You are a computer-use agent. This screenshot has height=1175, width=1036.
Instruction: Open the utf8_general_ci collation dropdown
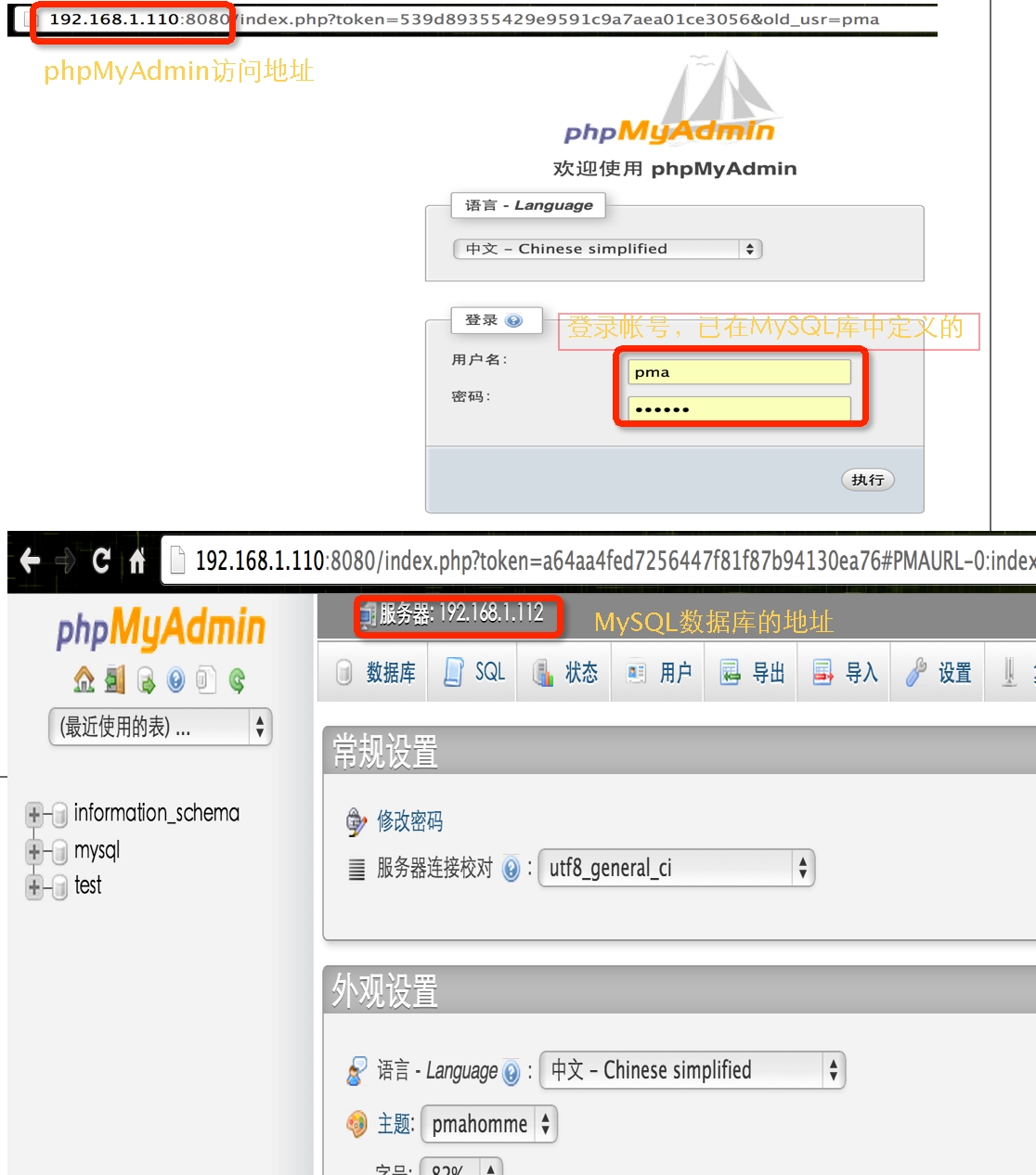pos(677,868)
